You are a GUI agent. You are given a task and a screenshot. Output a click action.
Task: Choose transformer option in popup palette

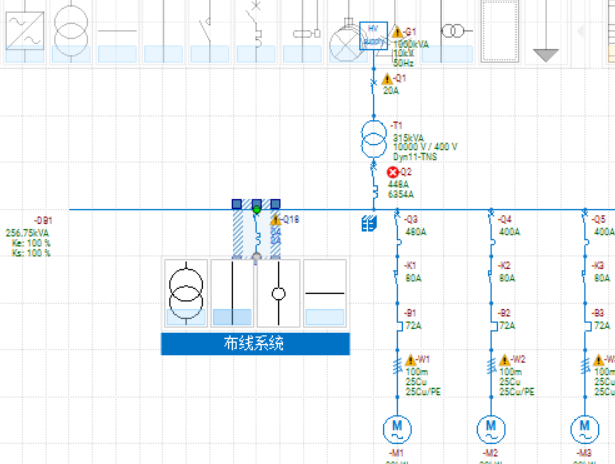click(186, 293)
